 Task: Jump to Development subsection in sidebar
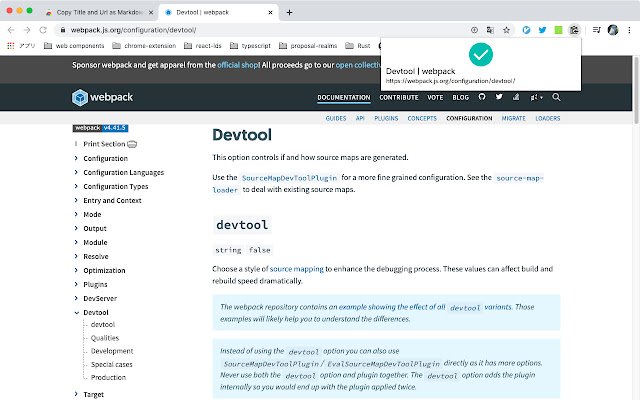112,351
